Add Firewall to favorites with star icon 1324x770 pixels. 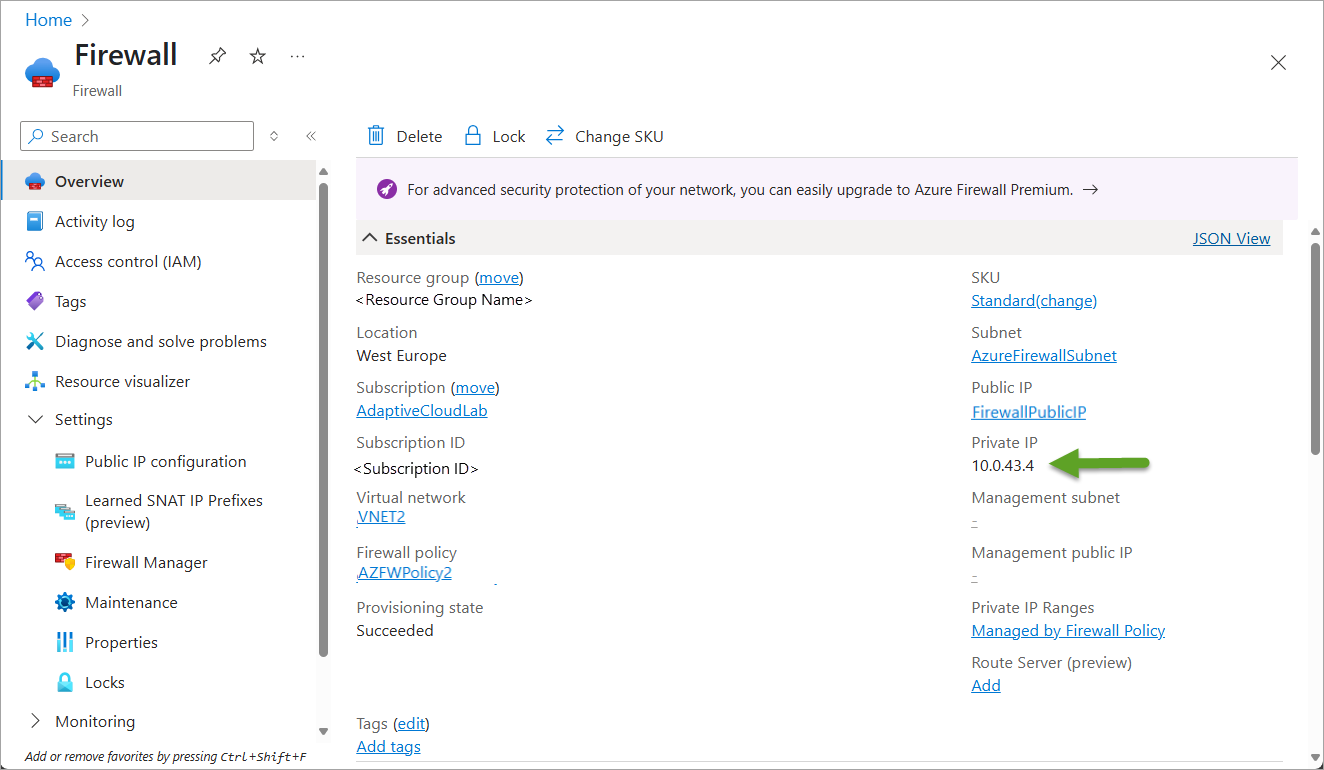(258, 57)
